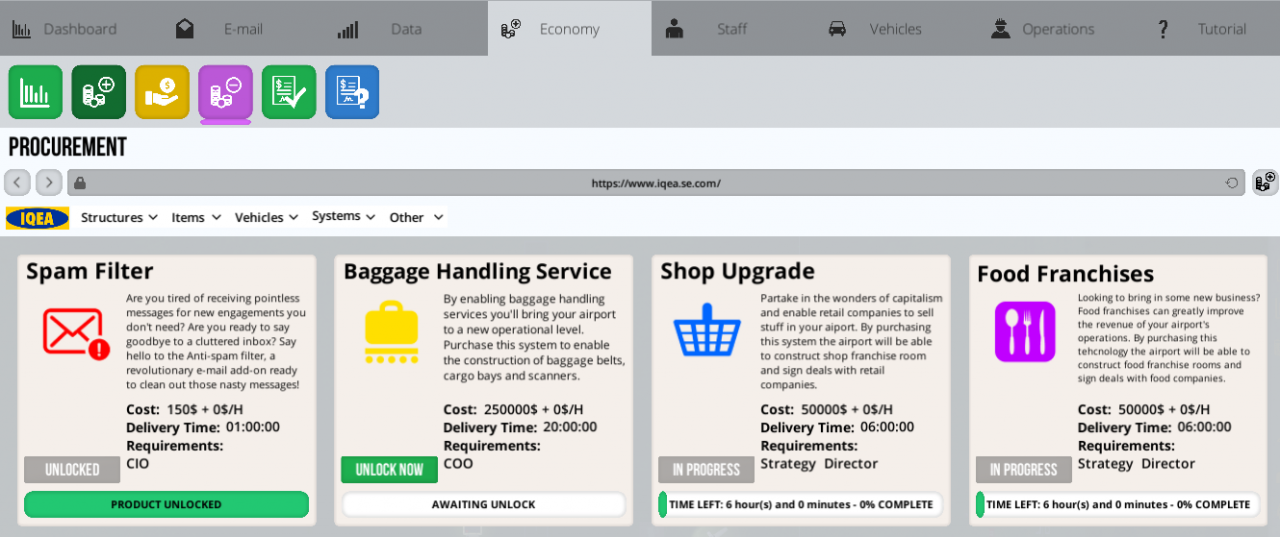
Task: Expand the Structures dropdown menu
Action: click(119, 217)
